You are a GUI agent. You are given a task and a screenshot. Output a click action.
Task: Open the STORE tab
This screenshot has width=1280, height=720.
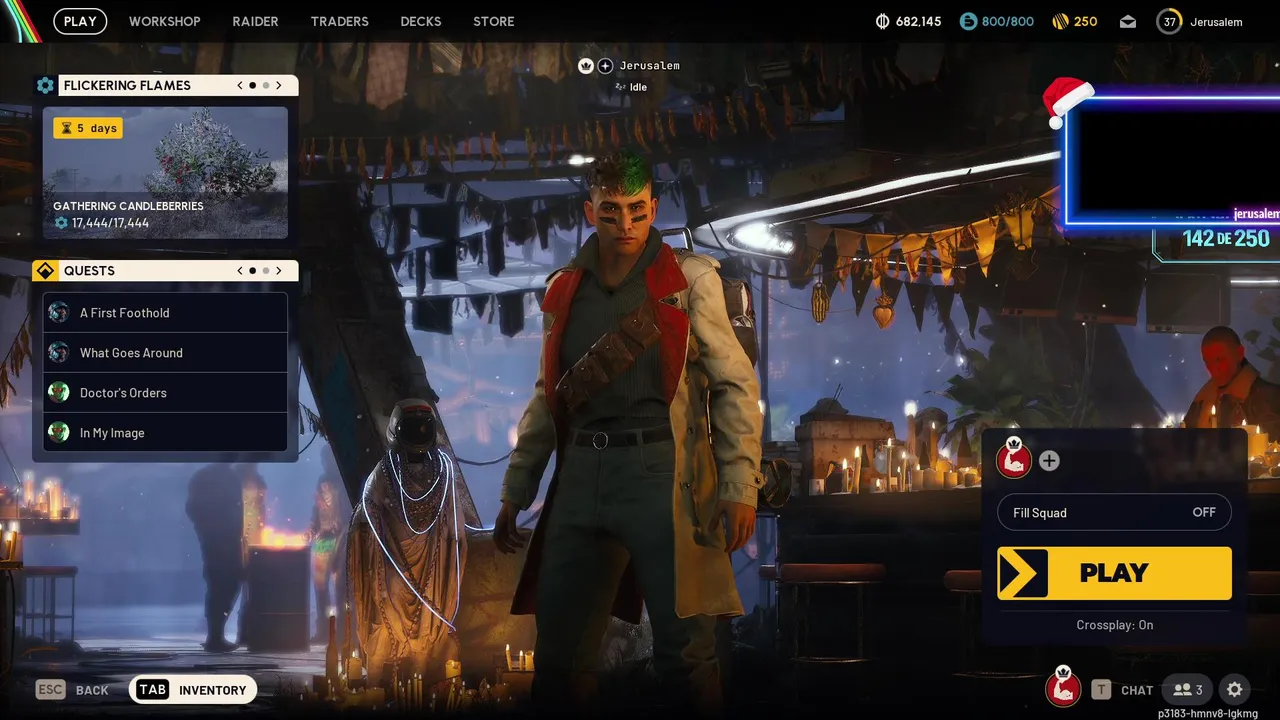(494, 21)
